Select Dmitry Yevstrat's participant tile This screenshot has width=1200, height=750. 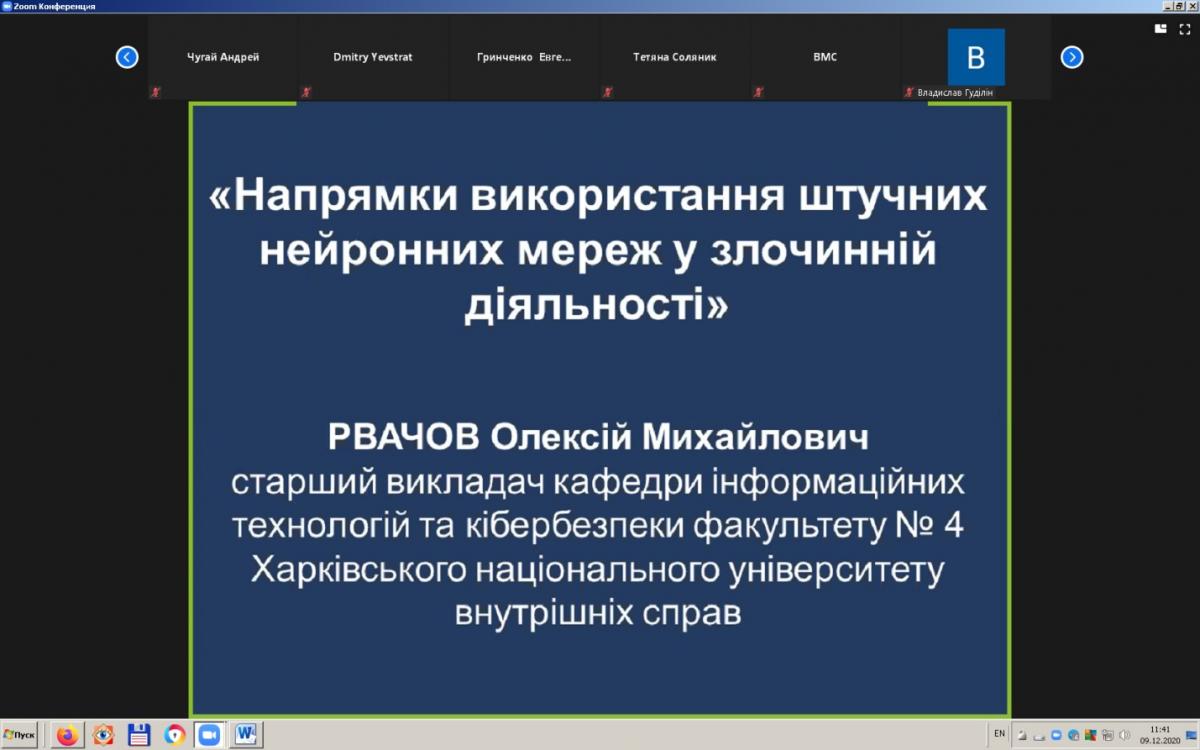373,57
